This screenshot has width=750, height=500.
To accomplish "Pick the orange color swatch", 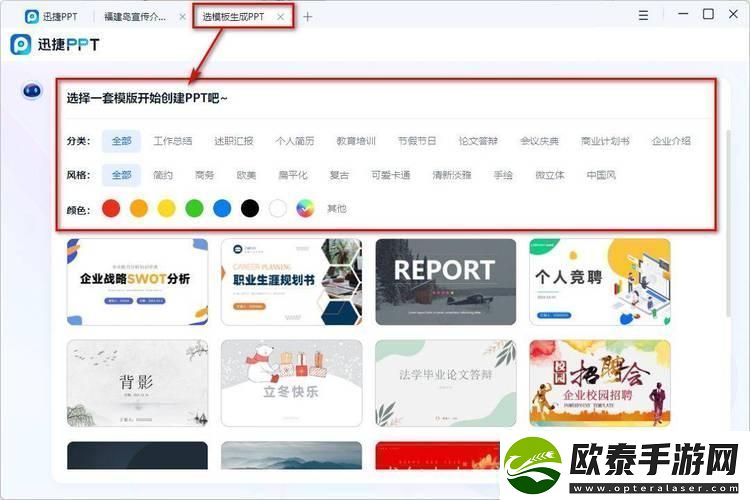I will [139, 209].
